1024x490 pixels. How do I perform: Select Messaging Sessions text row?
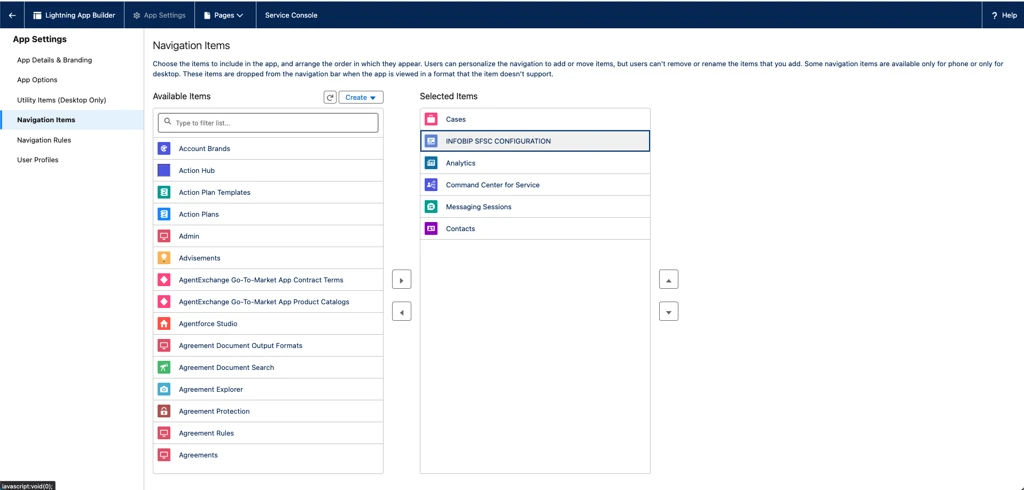(x=478, y=206)
